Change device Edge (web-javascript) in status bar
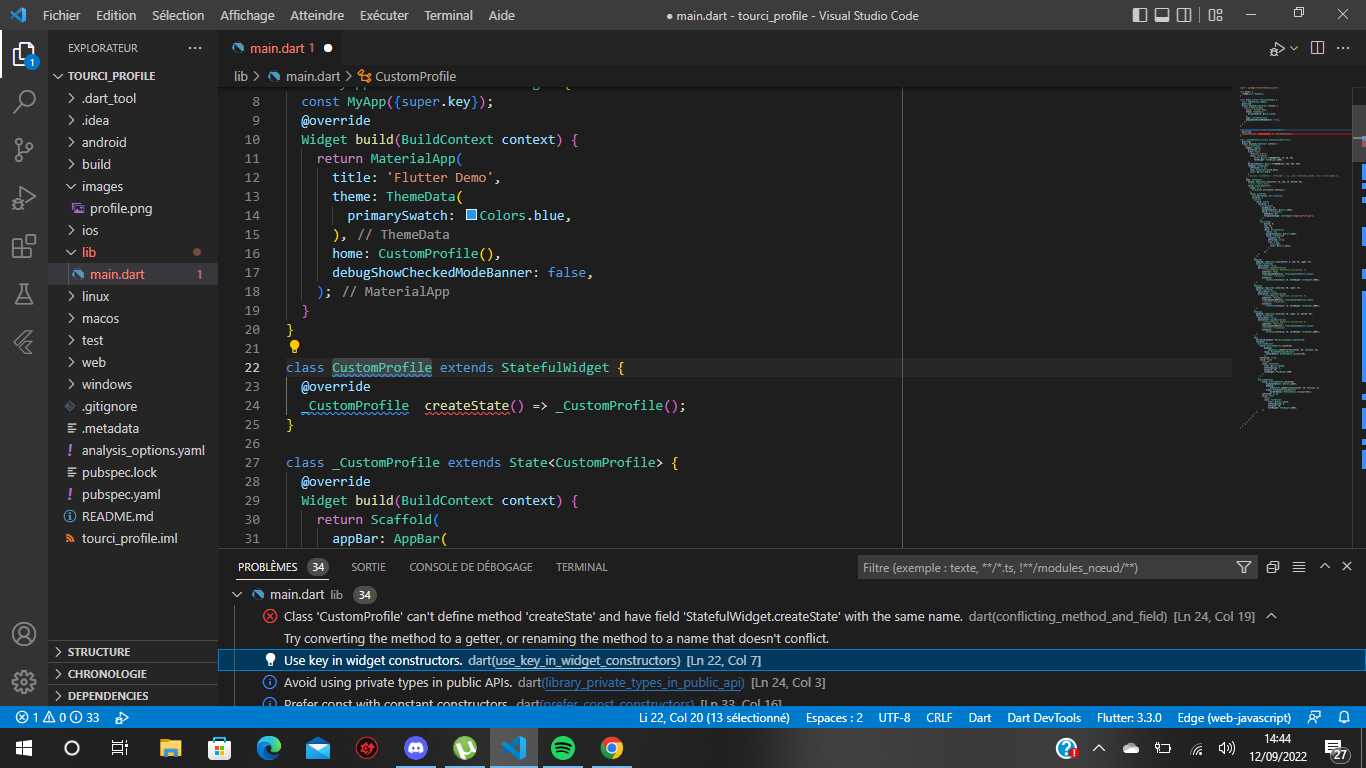 [x=1234, y=717]
